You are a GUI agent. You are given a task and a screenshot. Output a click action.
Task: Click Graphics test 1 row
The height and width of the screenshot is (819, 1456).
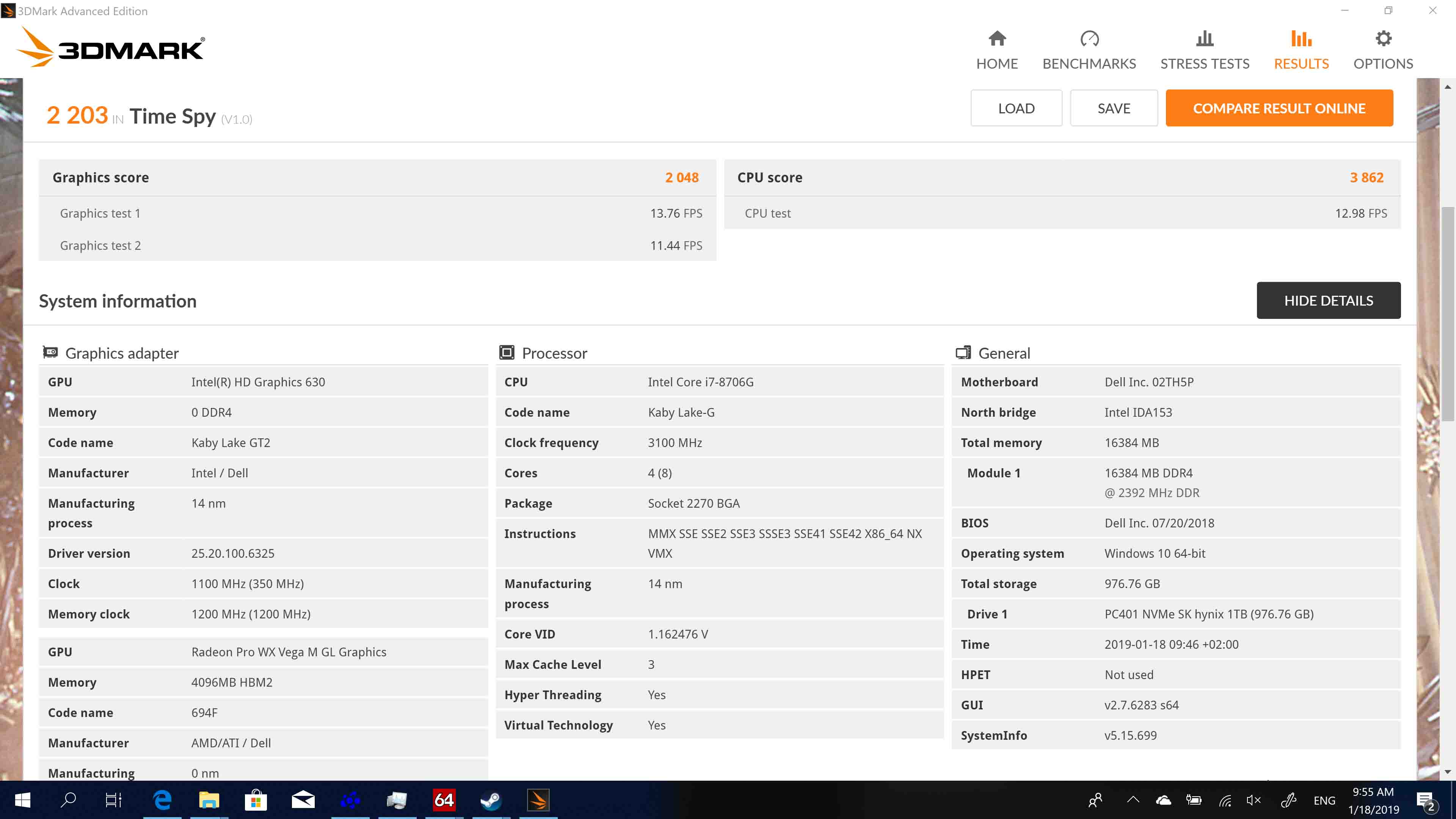(x=378, y=213)
